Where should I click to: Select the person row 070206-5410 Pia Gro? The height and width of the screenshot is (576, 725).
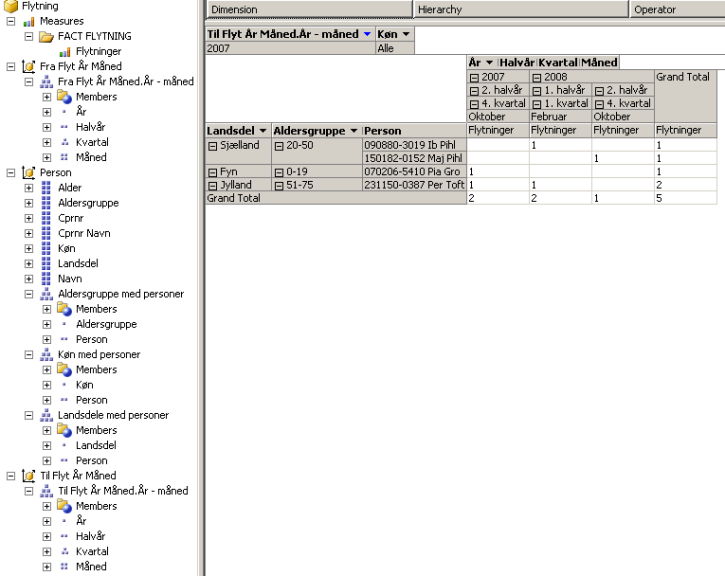(414, 172)
